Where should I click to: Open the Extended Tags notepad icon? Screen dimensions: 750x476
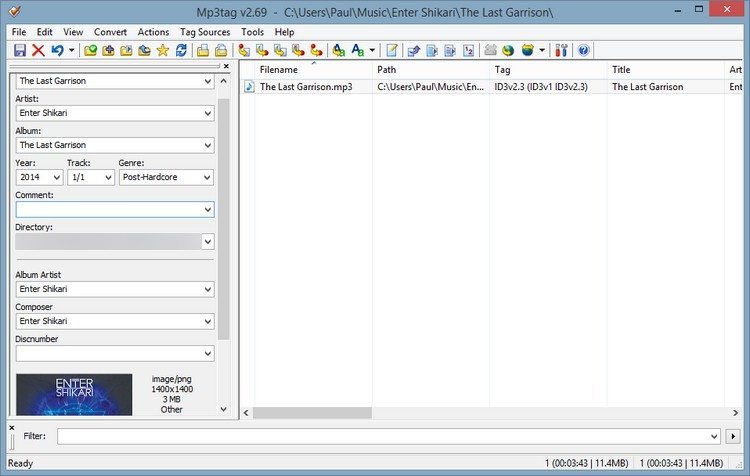[x=392, y=50]
